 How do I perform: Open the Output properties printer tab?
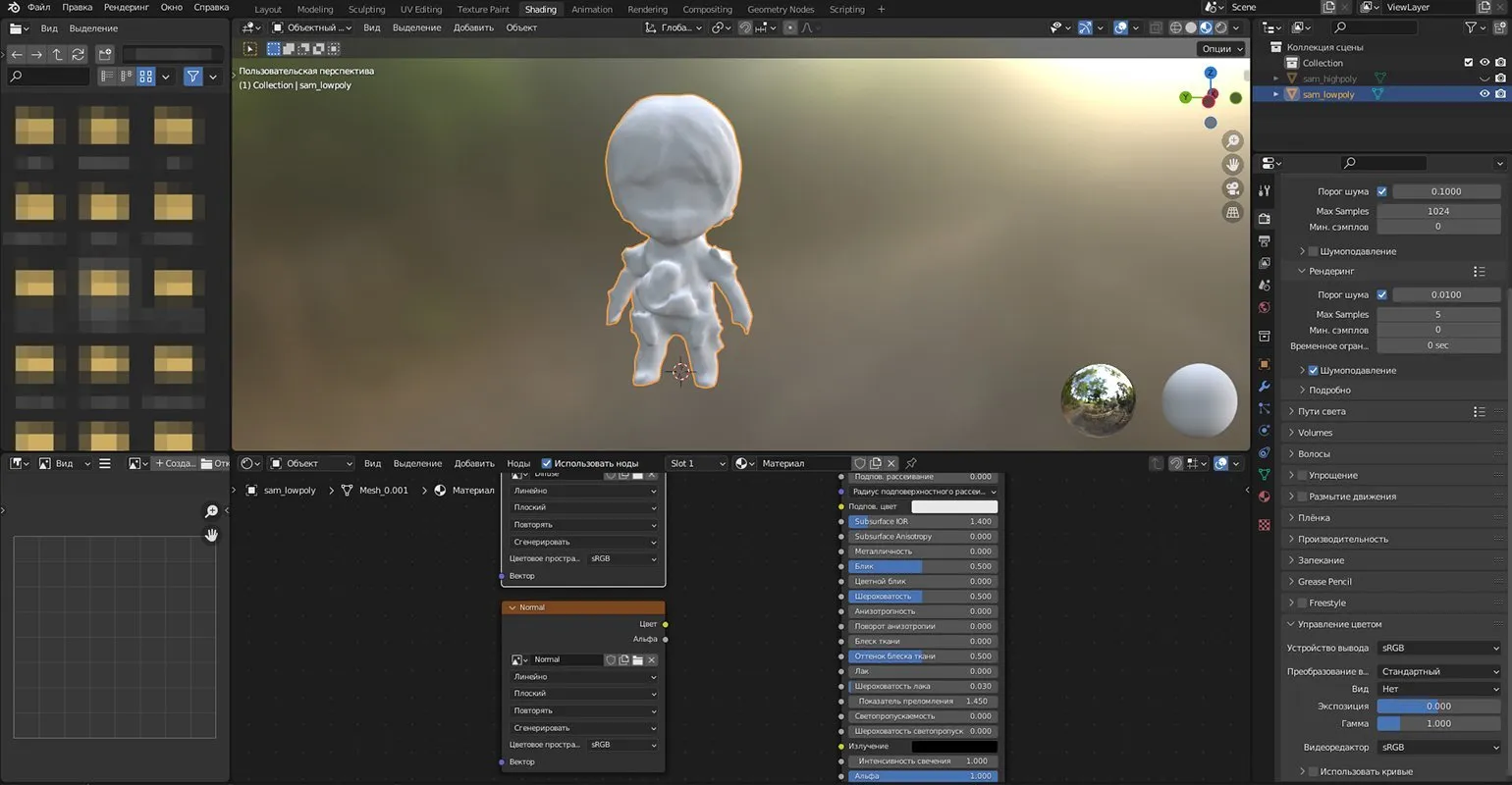click(x=1265, y=240)
